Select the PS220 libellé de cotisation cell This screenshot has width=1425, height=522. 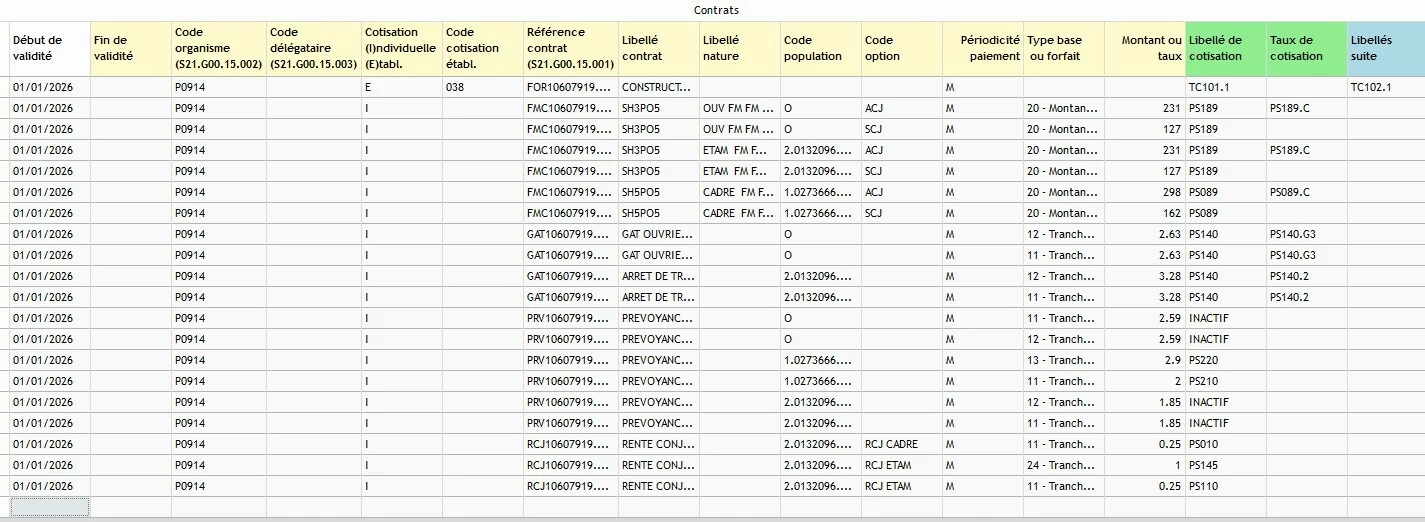[1226, 360]
